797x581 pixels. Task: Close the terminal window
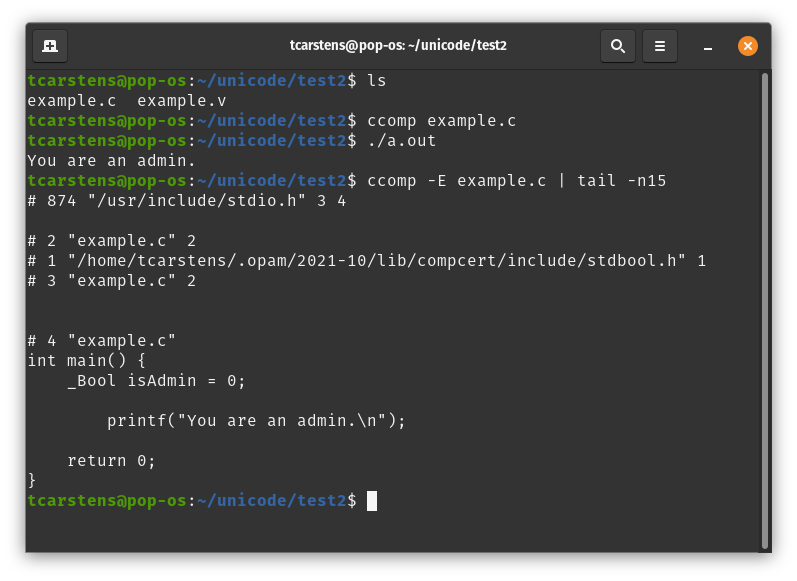(x=747, y=46)
